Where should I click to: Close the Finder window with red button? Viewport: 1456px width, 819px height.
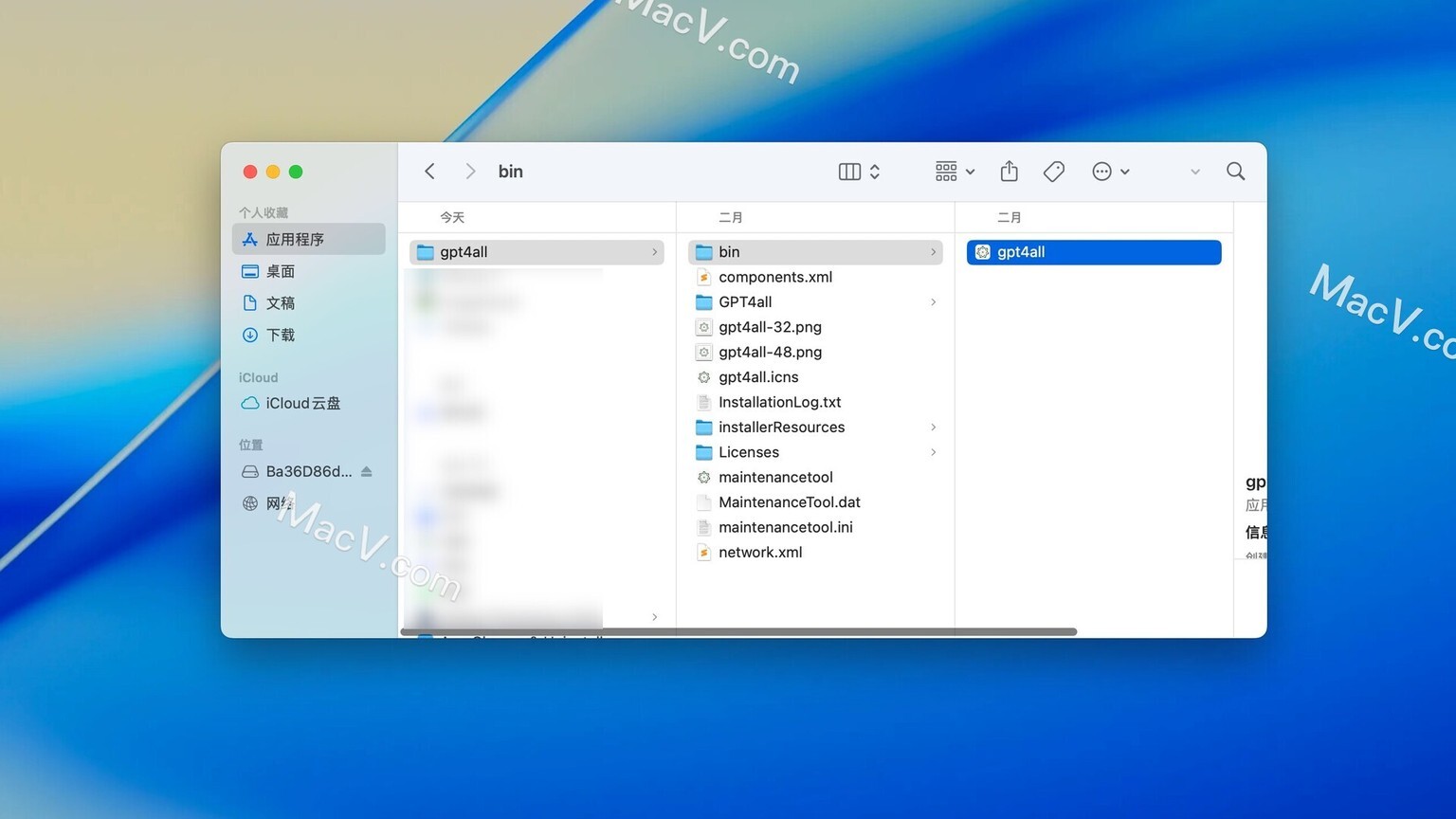[x=250, y=172]
